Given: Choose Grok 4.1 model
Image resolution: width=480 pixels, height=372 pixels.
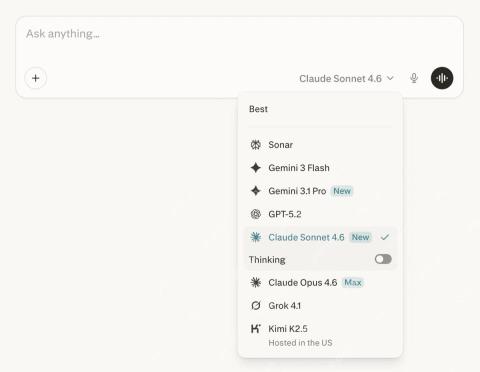Looking at the screenshot, I should coord(320,306).
